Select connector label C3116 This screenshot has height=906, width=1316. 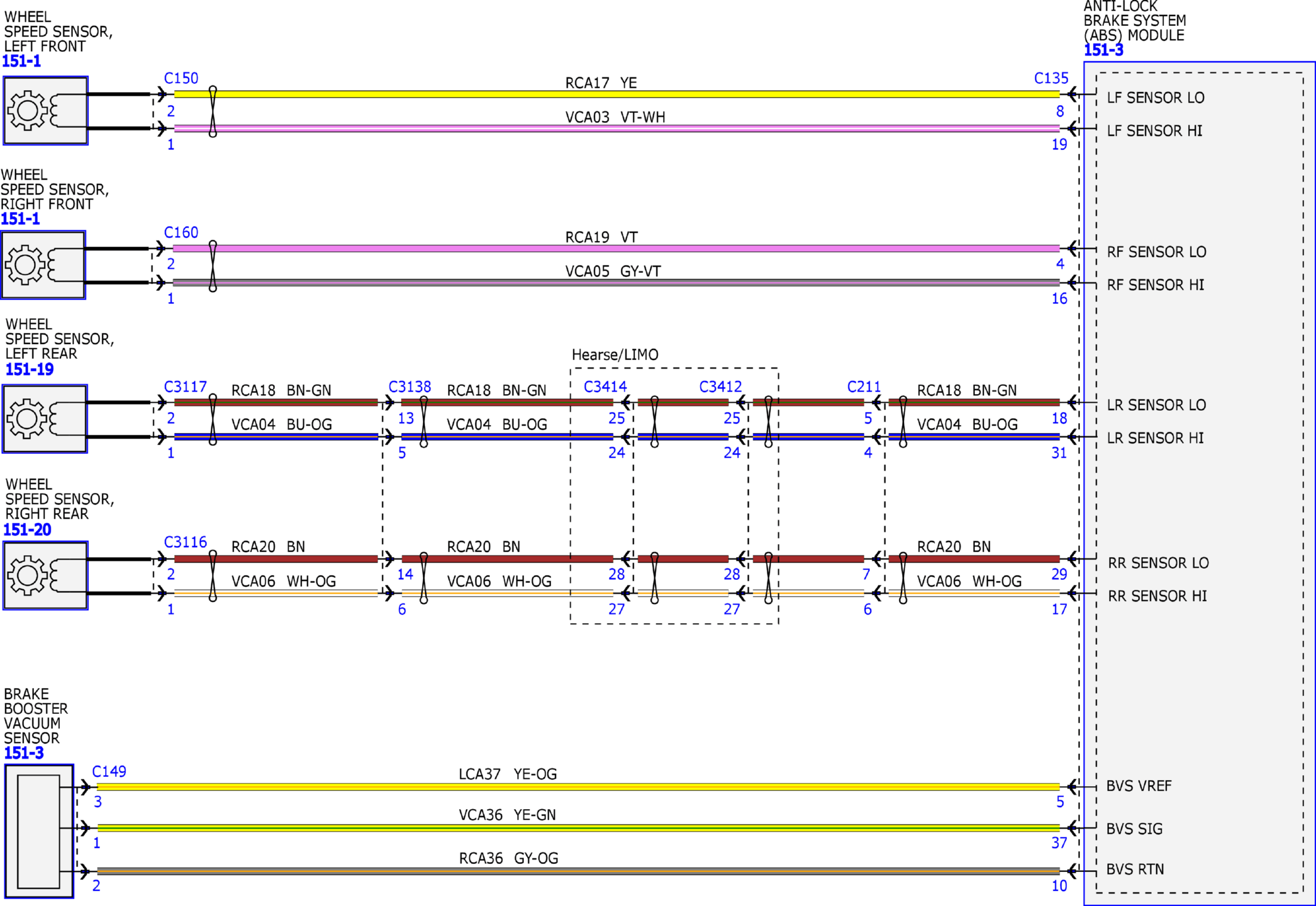185,542
